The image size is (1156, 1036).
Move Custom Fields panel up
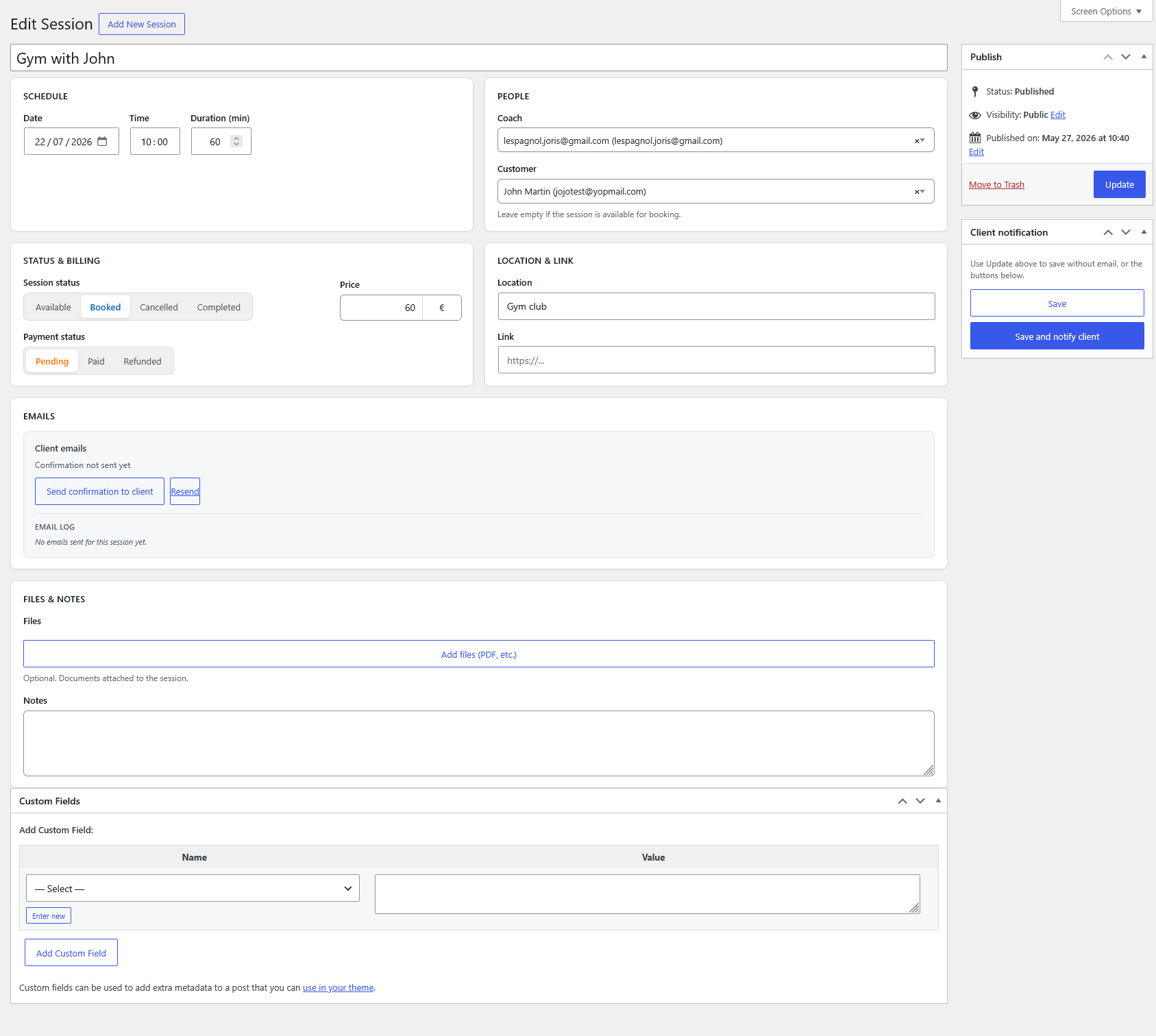(x=902, y=801)
